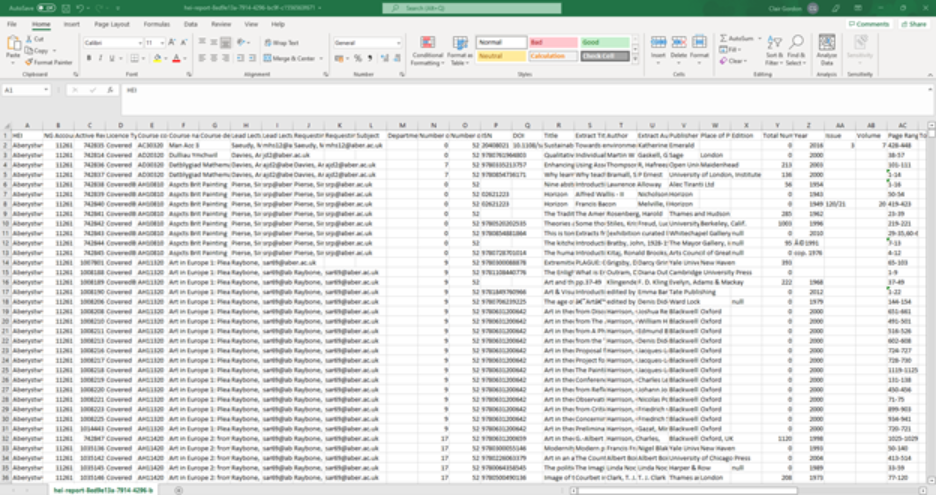Copy the selection
The image size is (936, 495).
37,51
